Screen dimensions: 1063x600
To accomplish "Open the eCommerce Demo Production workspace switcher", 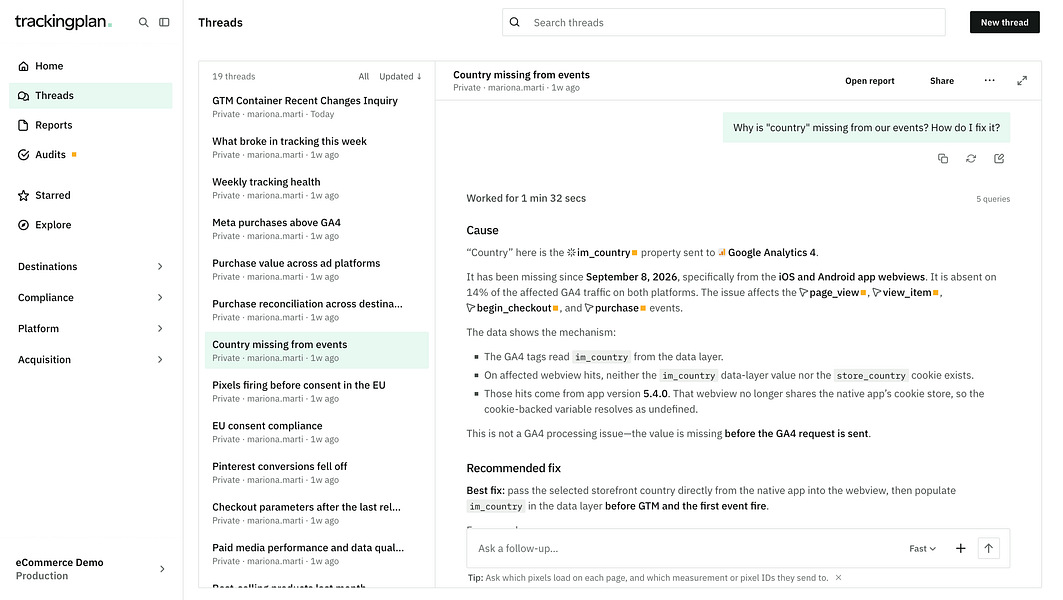I will click(91, 569).
